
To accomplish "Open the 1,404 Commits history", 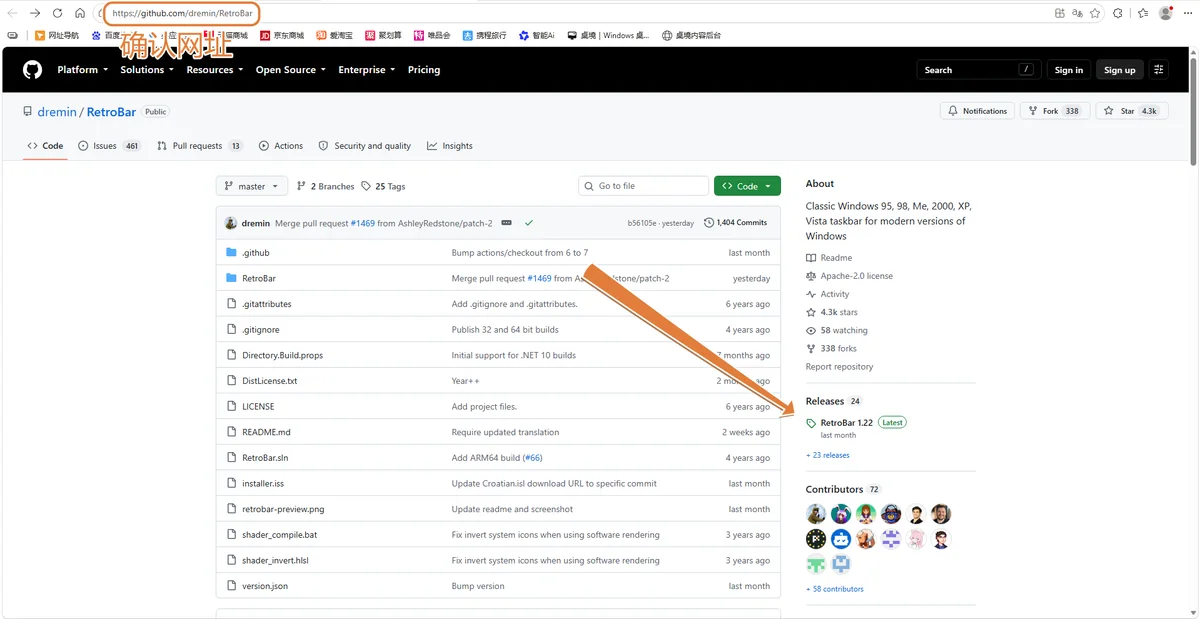I will tap(736, 223).
